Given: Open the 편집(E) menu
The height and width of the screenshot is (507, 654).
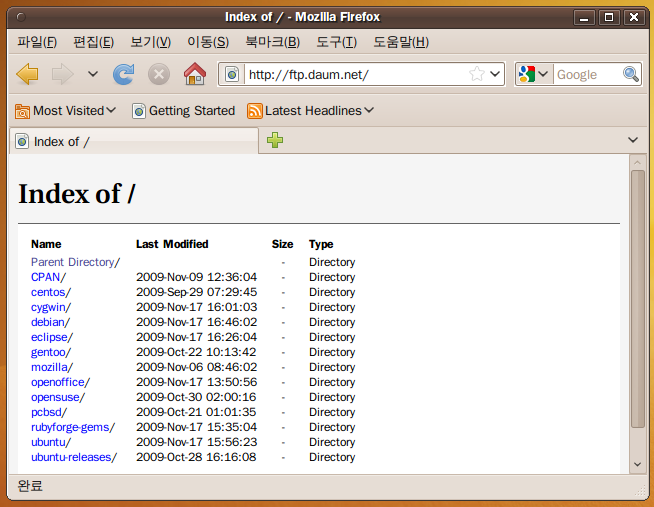Looking at the screenshot, I should point(93,42).
